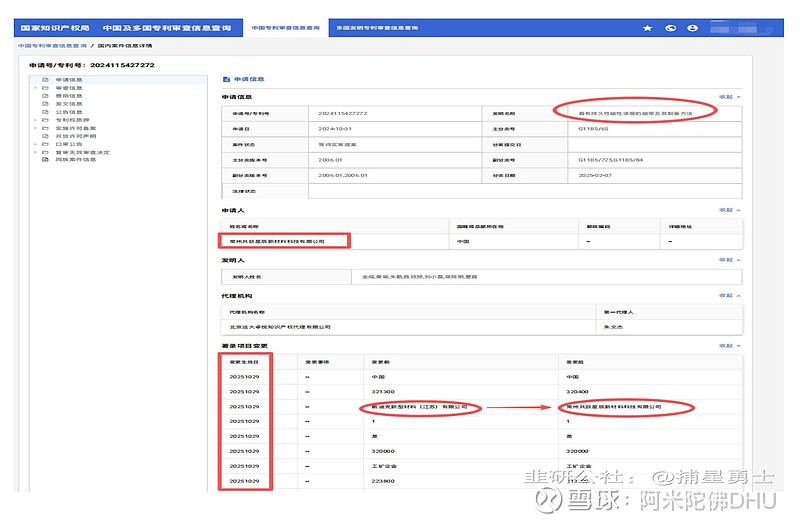The height and width of the screenshot is (525, 800).
Task: Select 复审无效审查决定 in the left tree
Action: tap(82, 152)
